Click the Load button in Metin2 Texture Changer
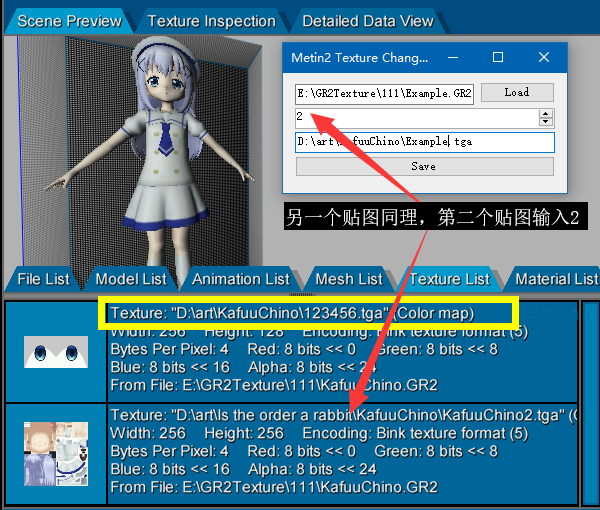The width and height of the screenshot is (600, 510). [x=517, y=92]
